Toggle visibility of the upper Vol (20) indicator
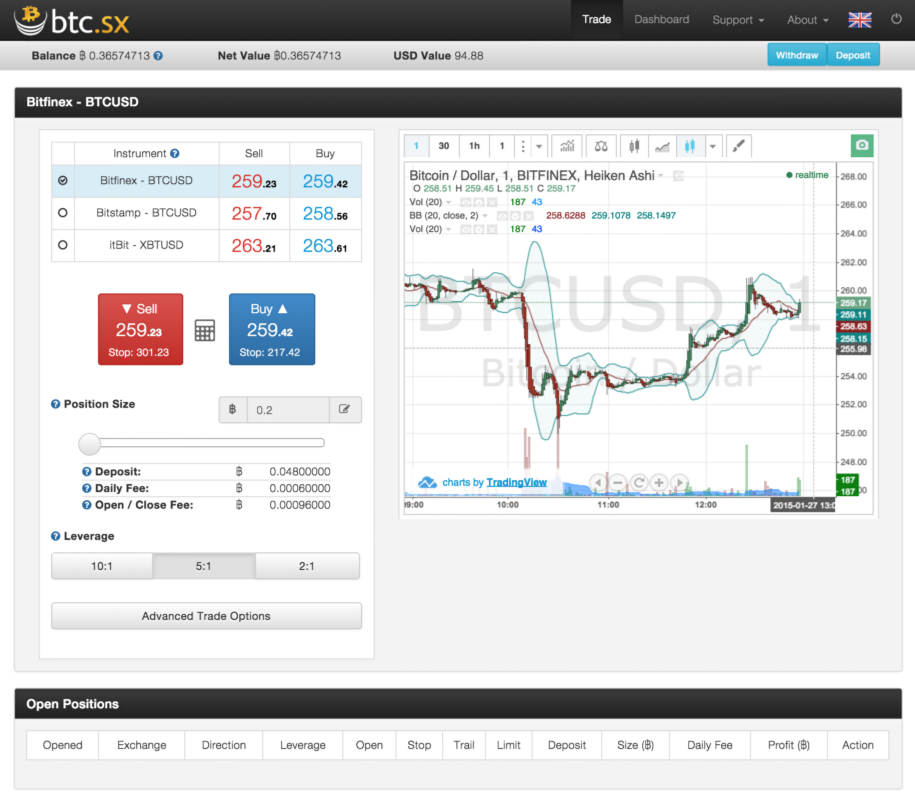 (466, 203)
